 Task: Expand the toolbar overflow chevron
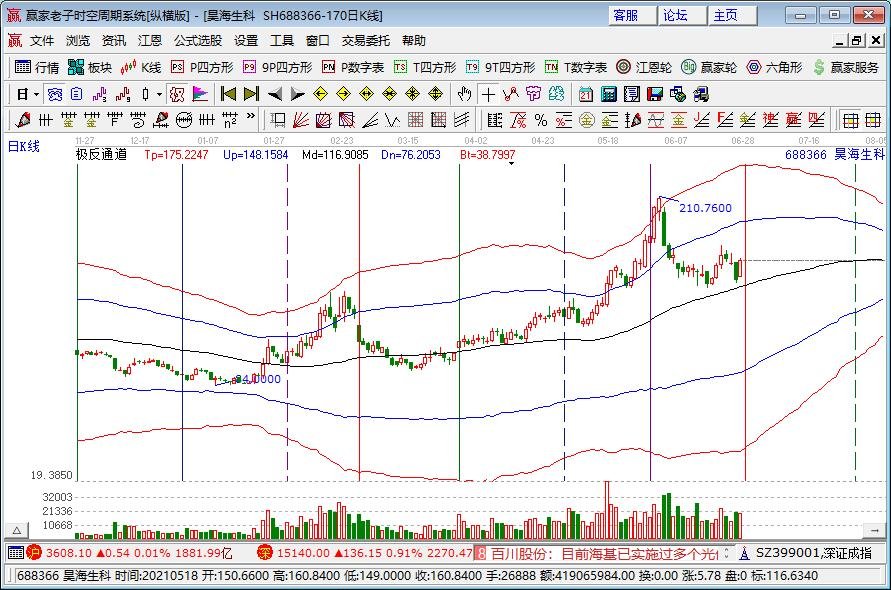[x=251, y=118]
